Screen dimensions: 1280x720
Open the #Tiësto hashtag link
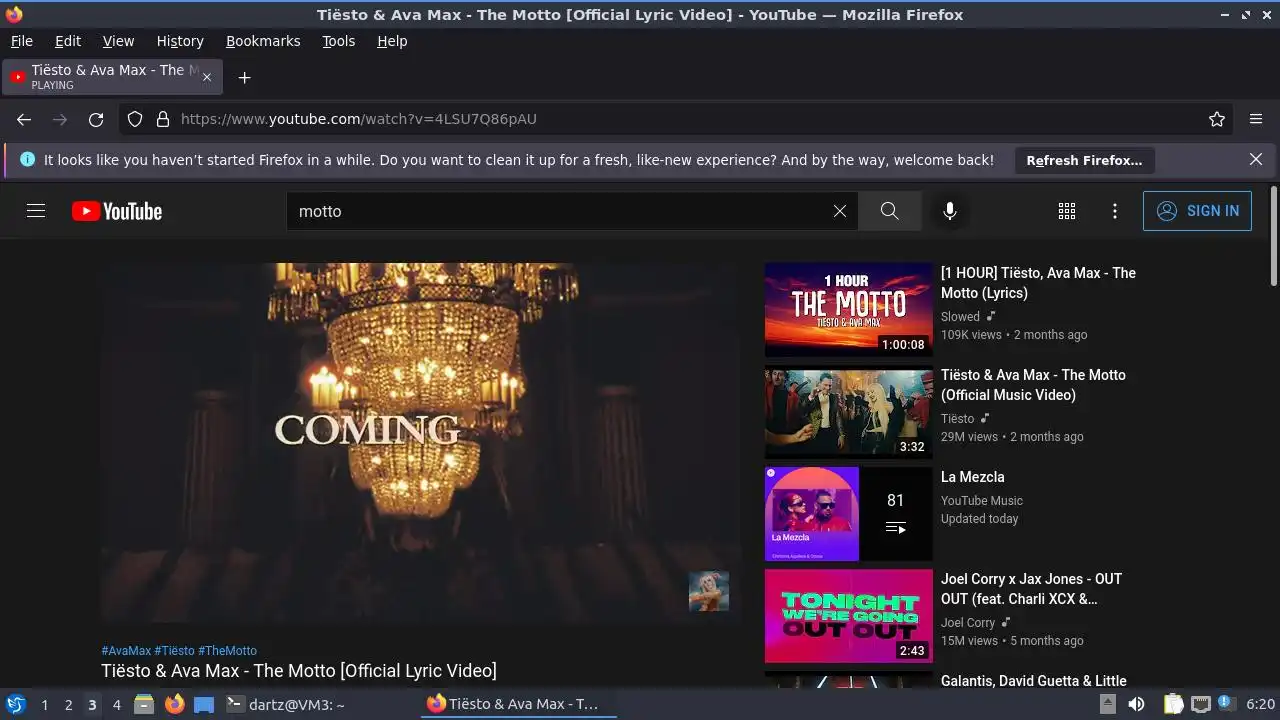[174, 651]
